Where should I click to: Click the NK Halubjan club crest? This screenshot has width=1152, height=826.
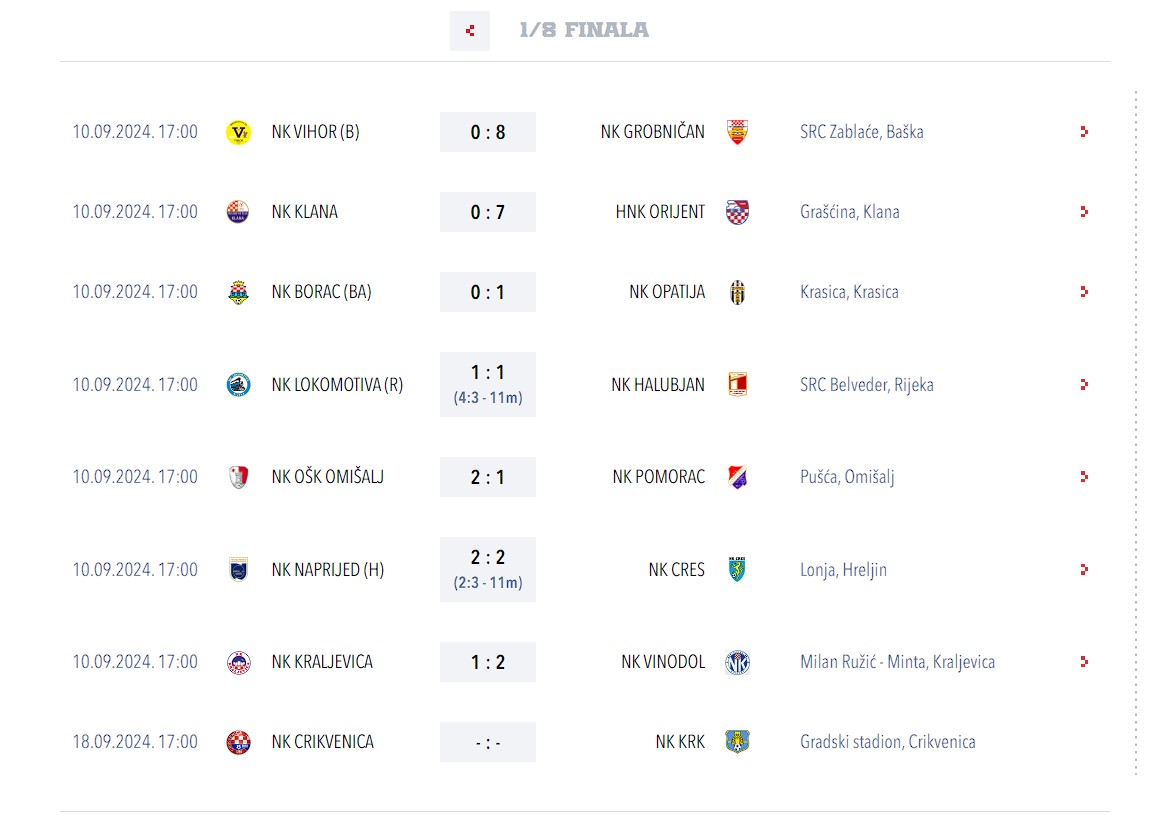(737, 385)
